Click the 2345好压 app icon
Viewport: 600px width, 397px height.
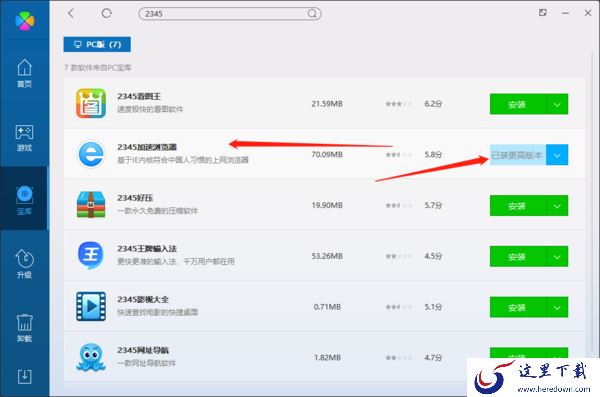[91, 205]
